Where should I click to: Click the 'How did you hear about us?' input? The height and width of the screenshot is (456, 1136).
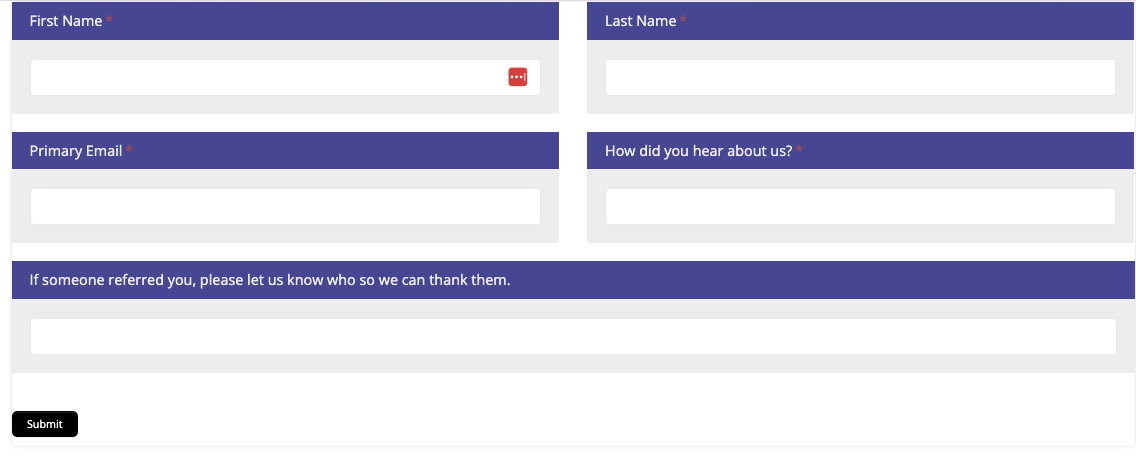point(859,206)
